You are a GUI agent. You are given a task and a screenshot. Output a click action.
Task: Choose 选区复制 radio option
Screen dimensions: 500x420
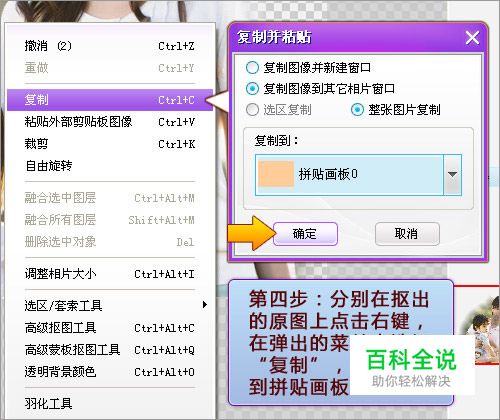252,109
